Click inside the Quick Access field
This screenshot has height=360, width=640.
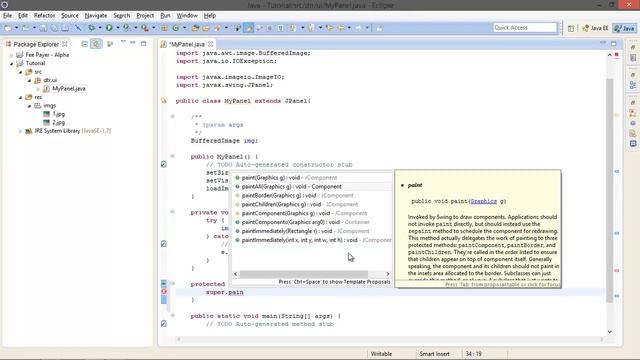524,27
